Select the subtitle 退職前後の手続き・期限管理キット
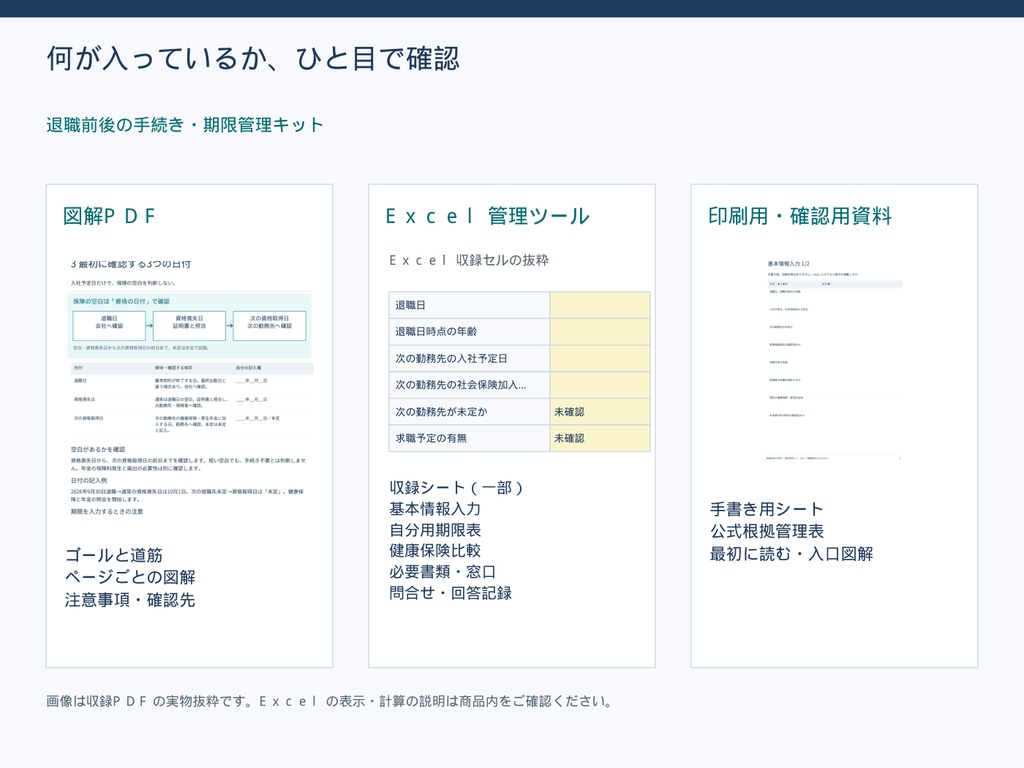1024x768 pixels. point(185,125)
